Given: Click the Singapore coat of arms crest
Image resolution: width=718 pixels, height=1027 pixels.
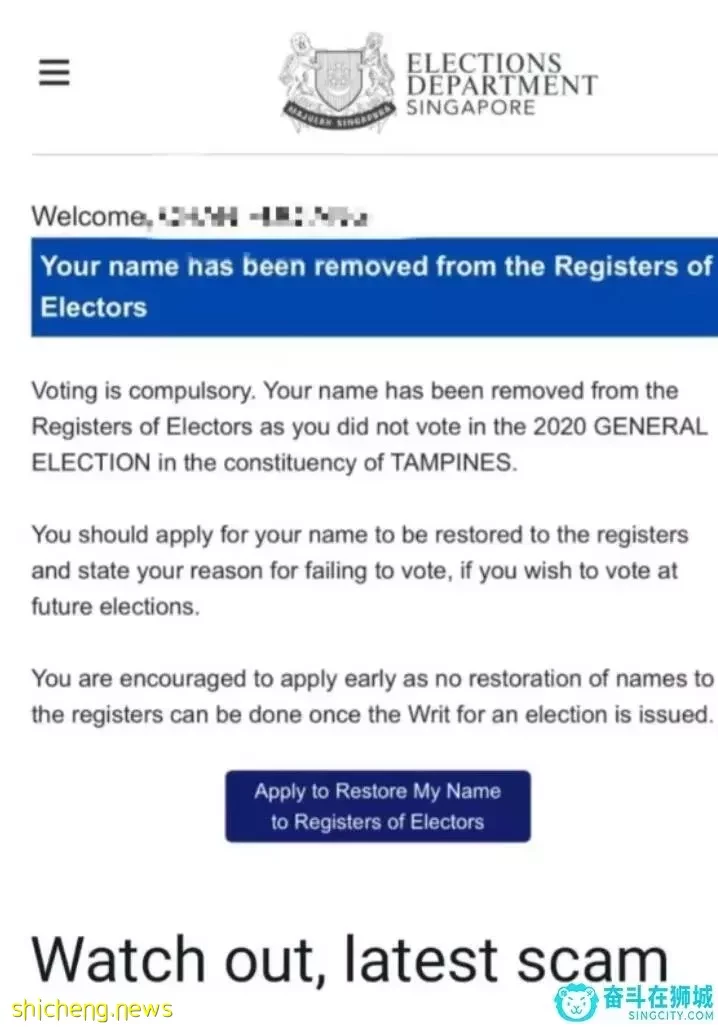Looking at the screenshot, I should coord(337,82).
